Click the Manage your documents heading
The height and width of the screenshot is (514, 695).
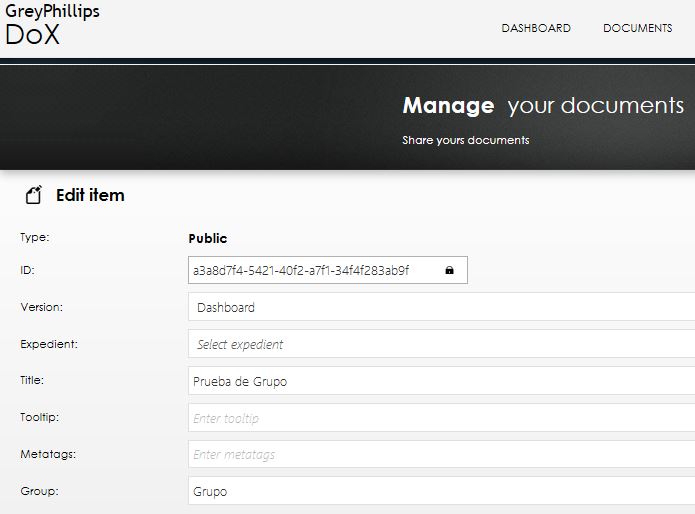click(x=543, y=106)
